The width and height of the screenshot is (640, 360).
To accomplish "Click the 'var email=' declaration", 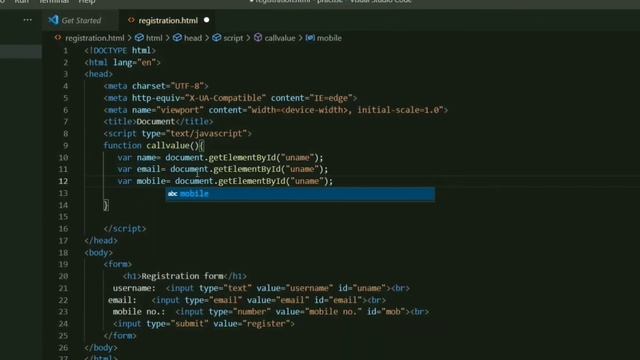I will (x=141, y=169).
